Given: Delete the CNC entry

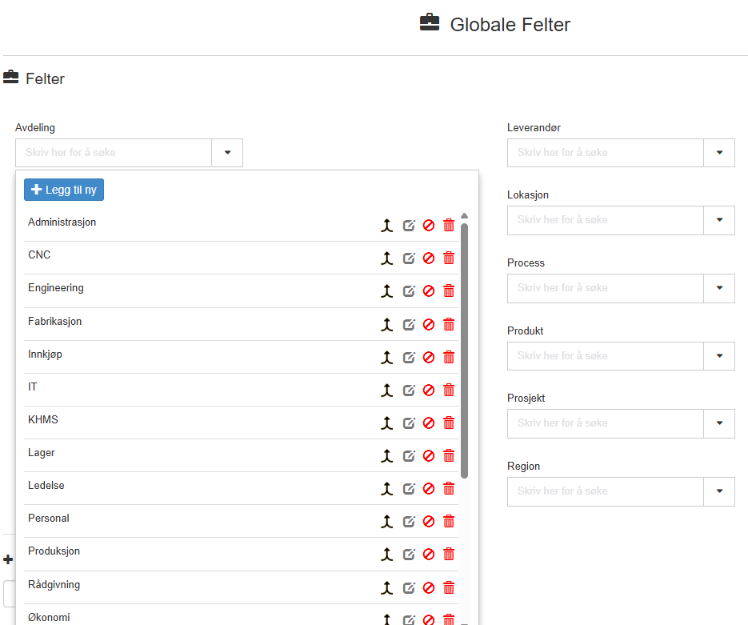Looking at the screenshot, I should pos(449,258).
